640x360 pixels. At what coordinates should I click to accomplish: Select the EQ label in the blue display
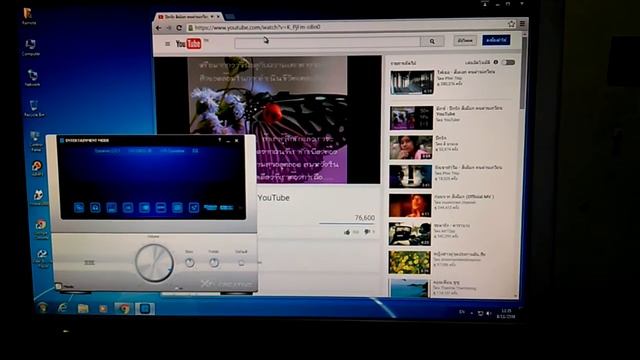pos(195,151)
